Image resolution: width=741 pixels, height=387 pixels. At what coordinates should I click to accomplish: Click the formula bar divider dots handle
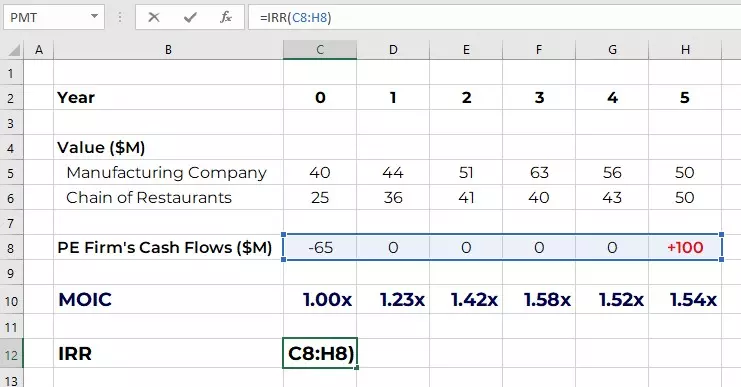pos(120,17)
